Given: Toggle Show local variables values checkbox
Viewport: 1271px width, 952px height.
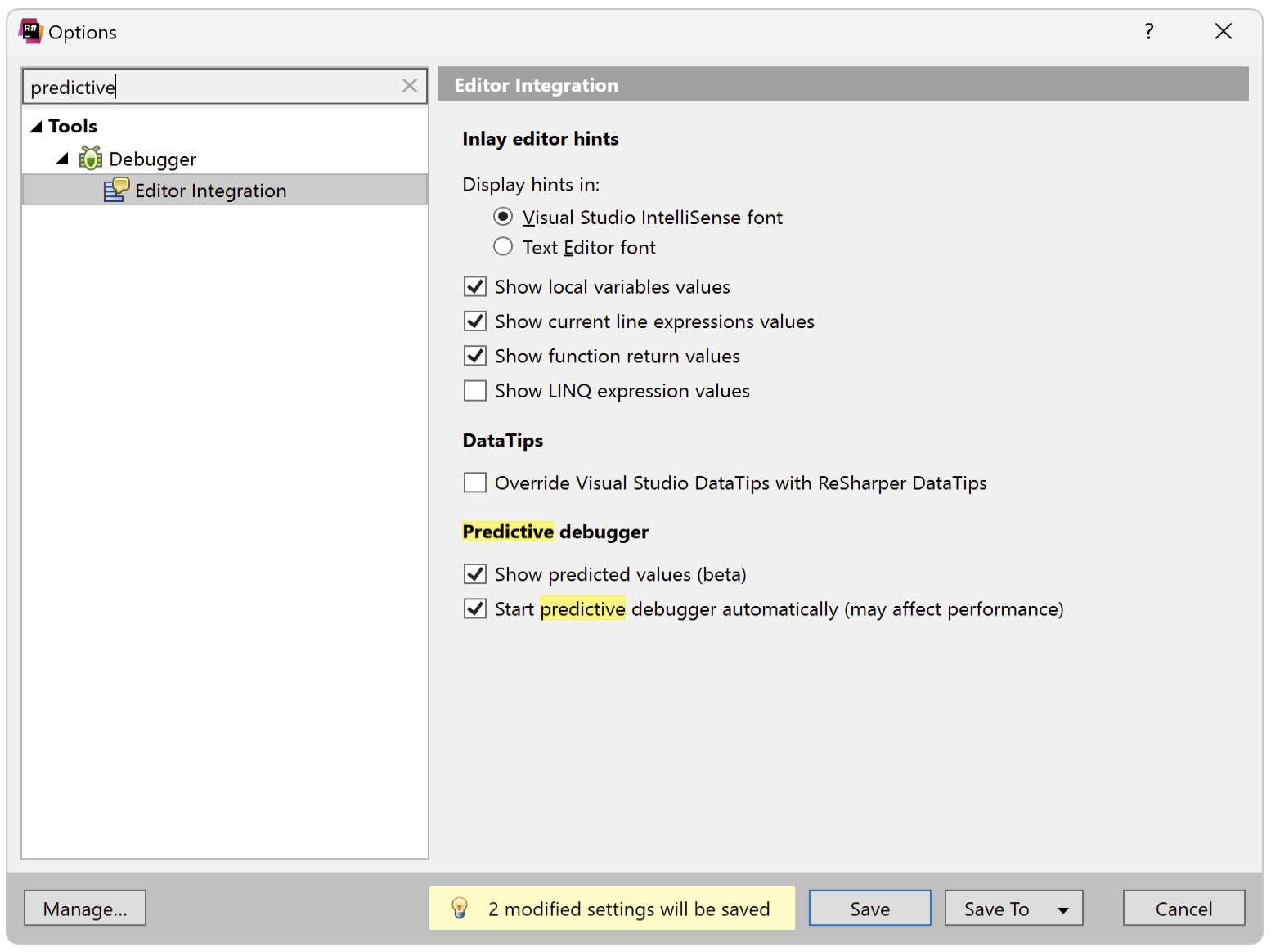Looking at the screenshot, I should (475, 286).
